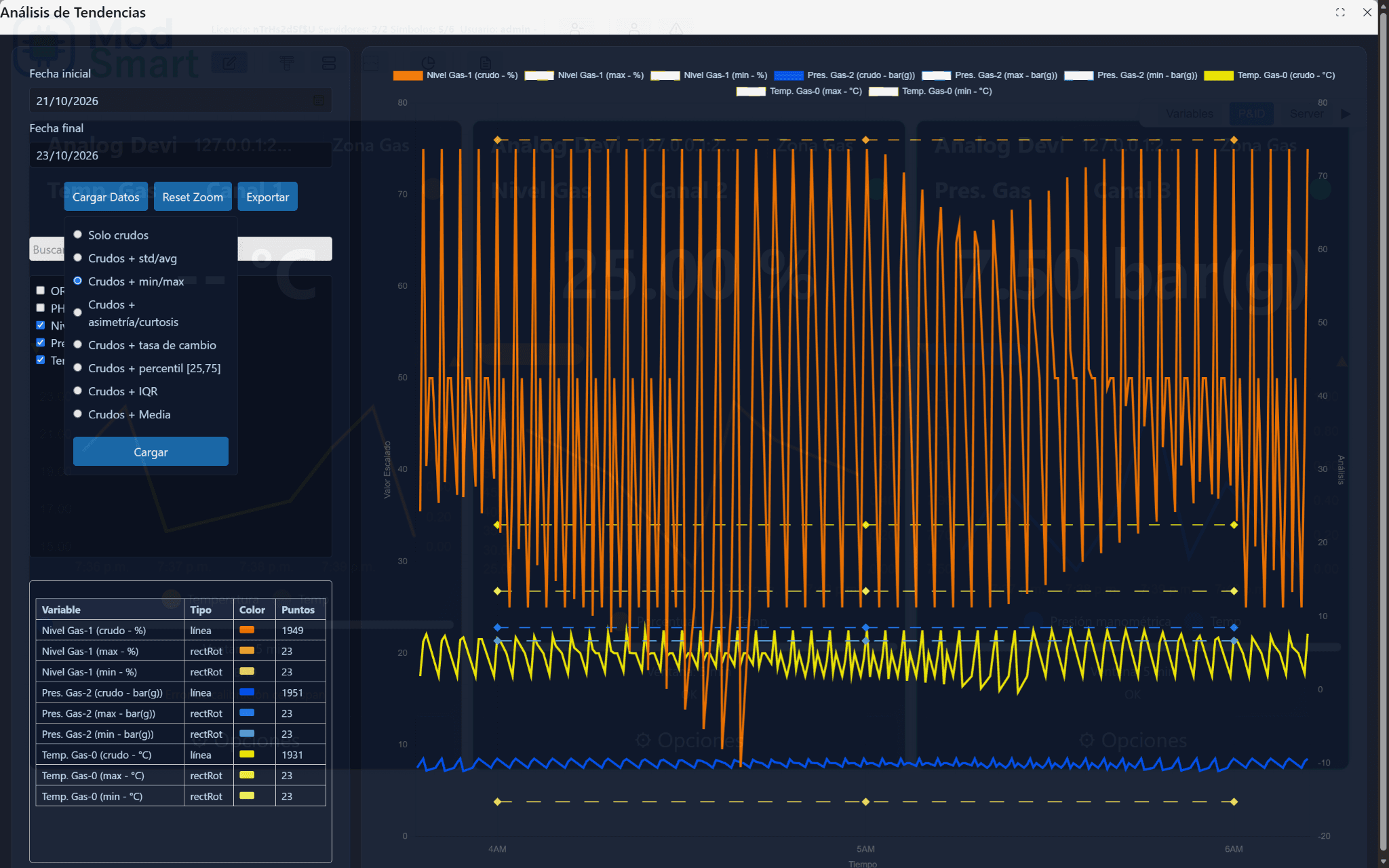Uncheck the Pre variable checkbox

(41, 342)
